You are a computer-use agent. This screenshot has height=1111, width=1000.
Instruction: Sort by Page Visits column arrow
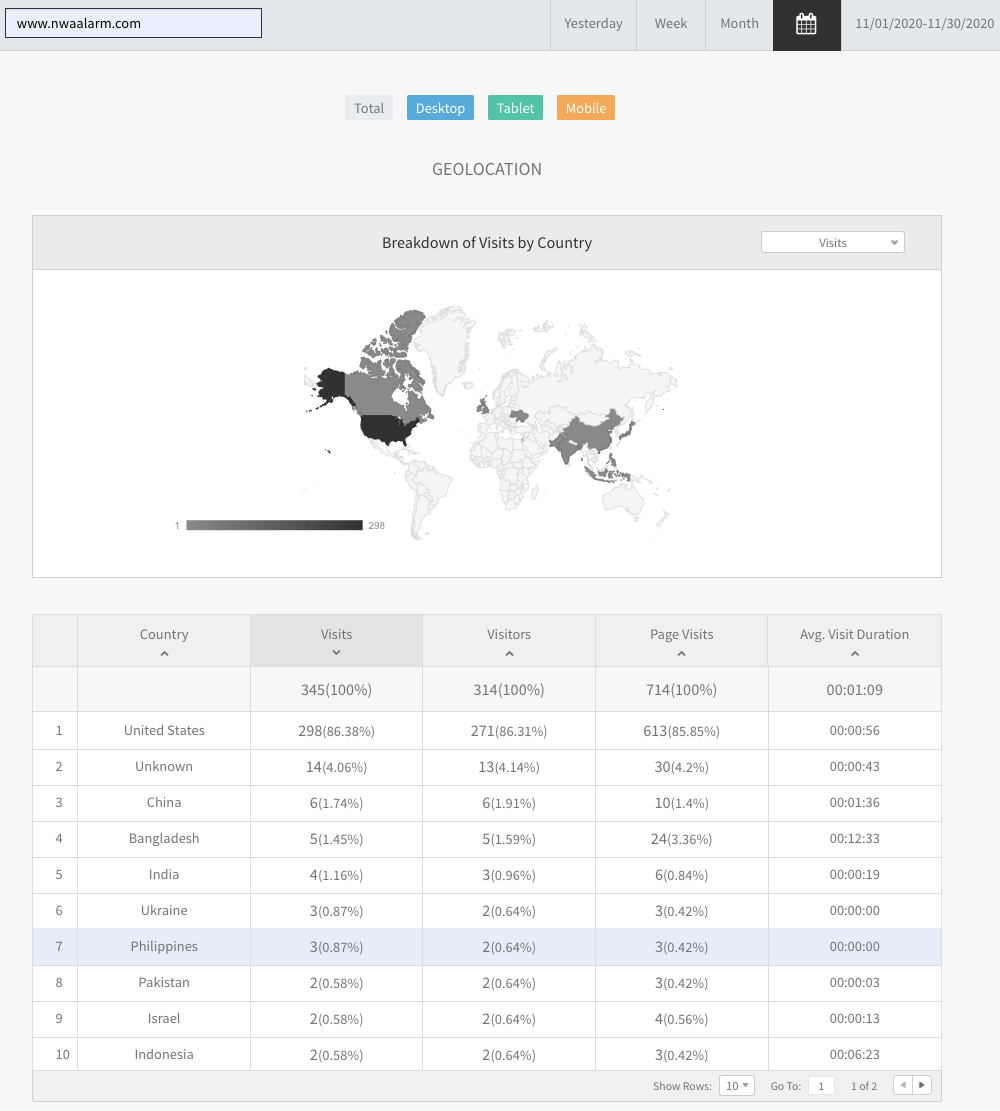point(681,653)
